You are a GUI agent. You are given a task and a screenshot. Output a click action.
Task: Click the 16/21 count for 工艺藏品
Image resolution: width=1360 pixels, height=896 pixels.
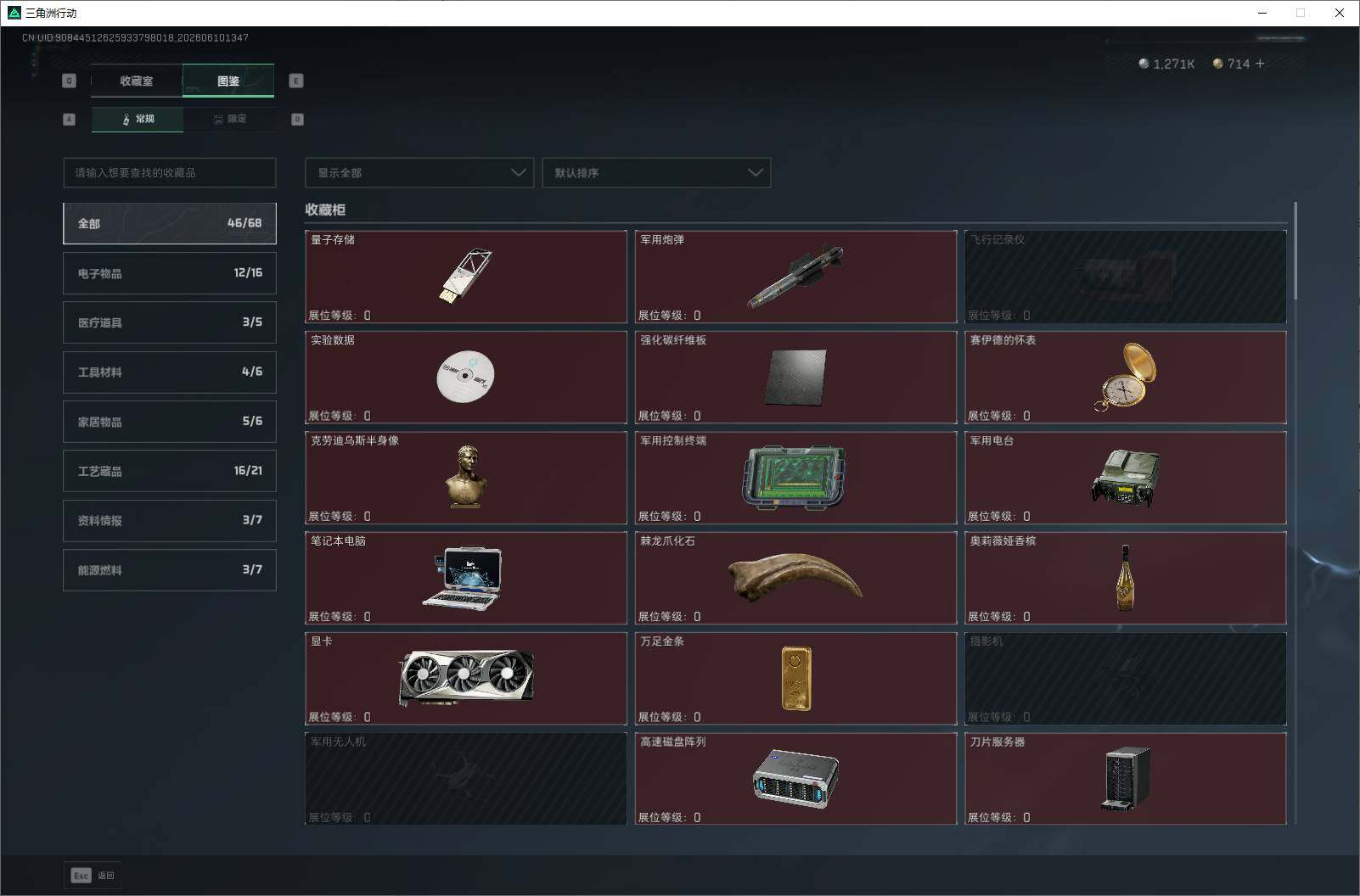[248, 470]
